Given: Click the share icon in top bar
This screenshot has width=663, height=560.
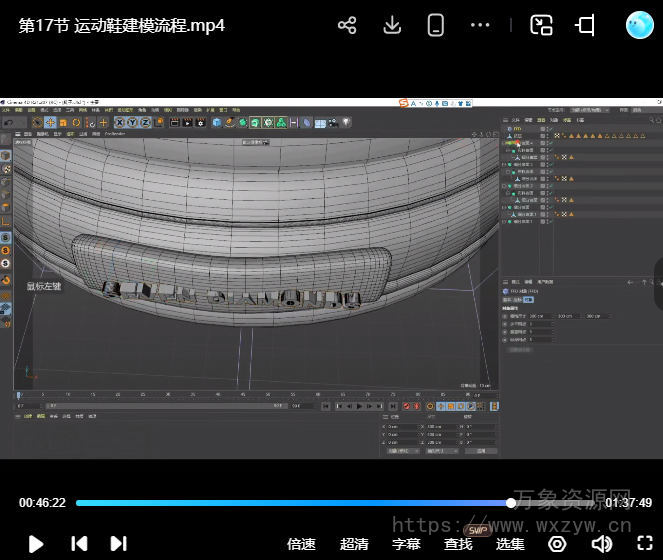Looking at the screenshot, I should 347,25.
